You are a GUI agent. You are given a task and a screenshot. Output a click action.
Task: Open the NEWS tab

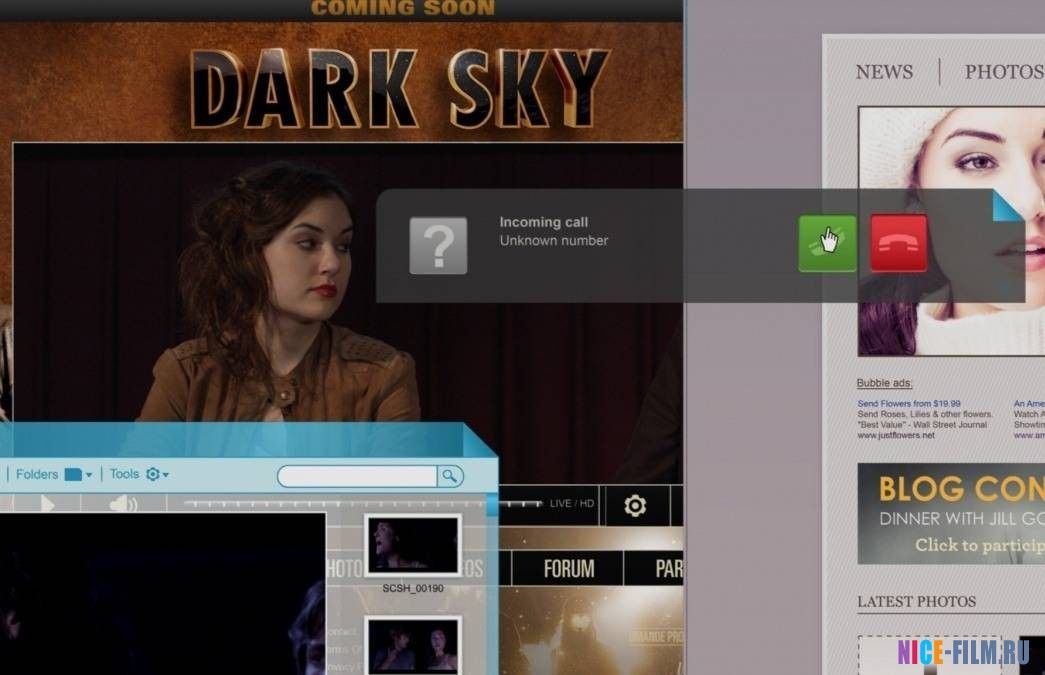click(x=884, y=72)
